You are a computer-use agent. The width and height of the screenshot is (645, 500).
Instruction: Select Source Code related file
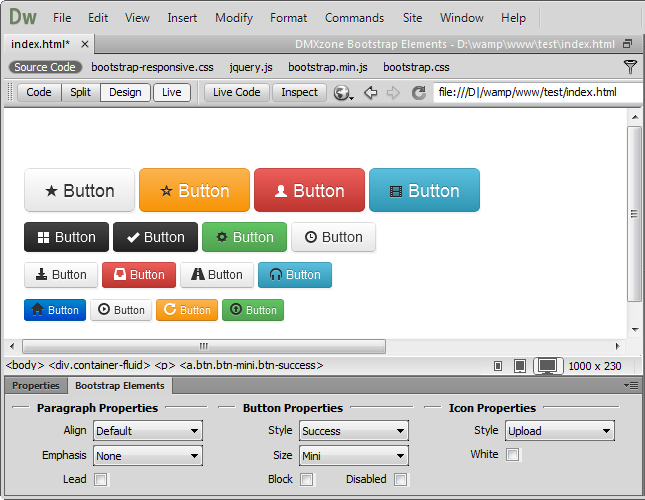point(45,67)
